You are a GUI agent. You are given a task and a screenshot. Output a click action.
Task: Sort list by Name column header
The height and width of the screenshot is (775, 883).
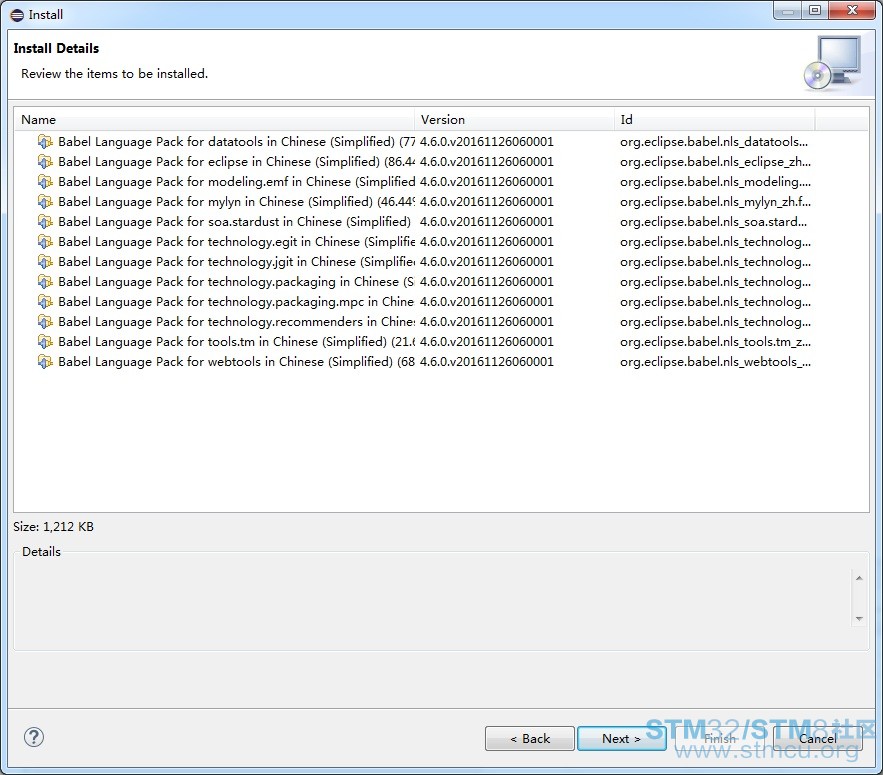tap(215, 120)
